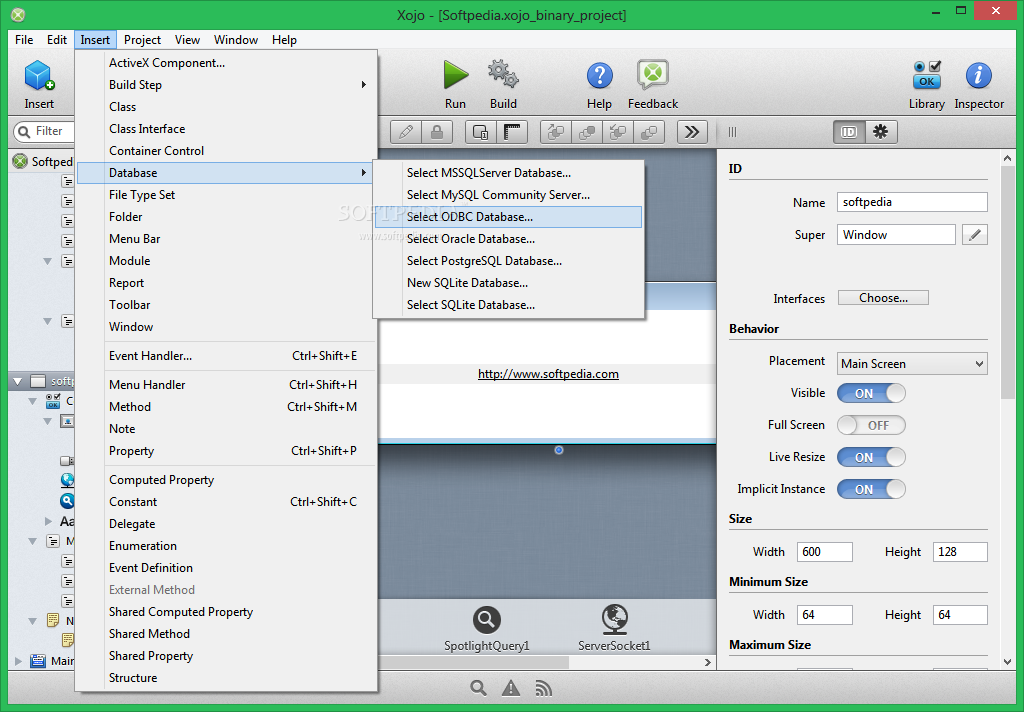
Task: Choose Select PostgreSQL Database item
Action: click(509, 261)
